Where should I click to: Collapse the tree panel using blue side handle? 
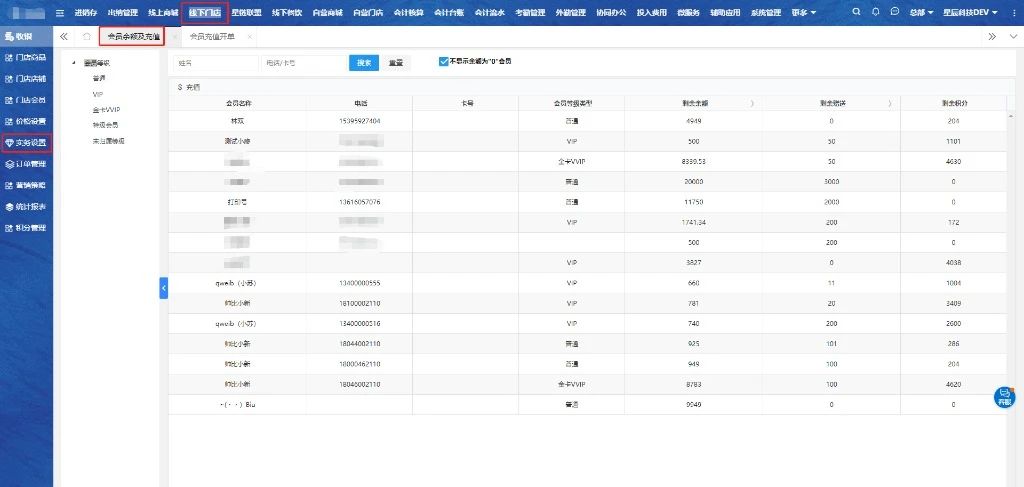[164, 287]
